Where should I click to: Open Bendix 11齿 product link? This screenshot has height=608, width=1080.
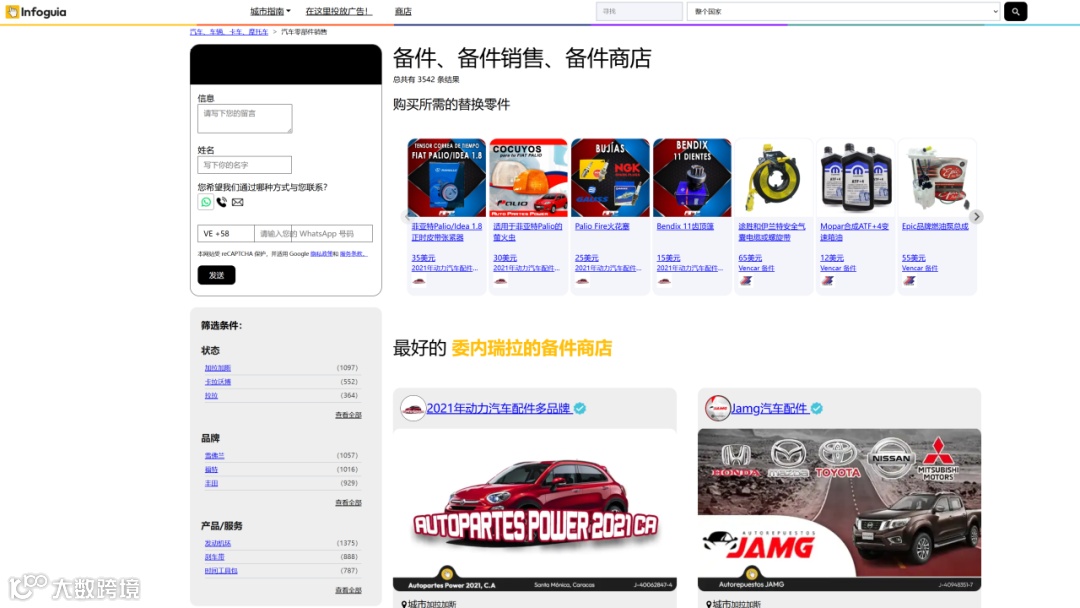coord(685,226)
